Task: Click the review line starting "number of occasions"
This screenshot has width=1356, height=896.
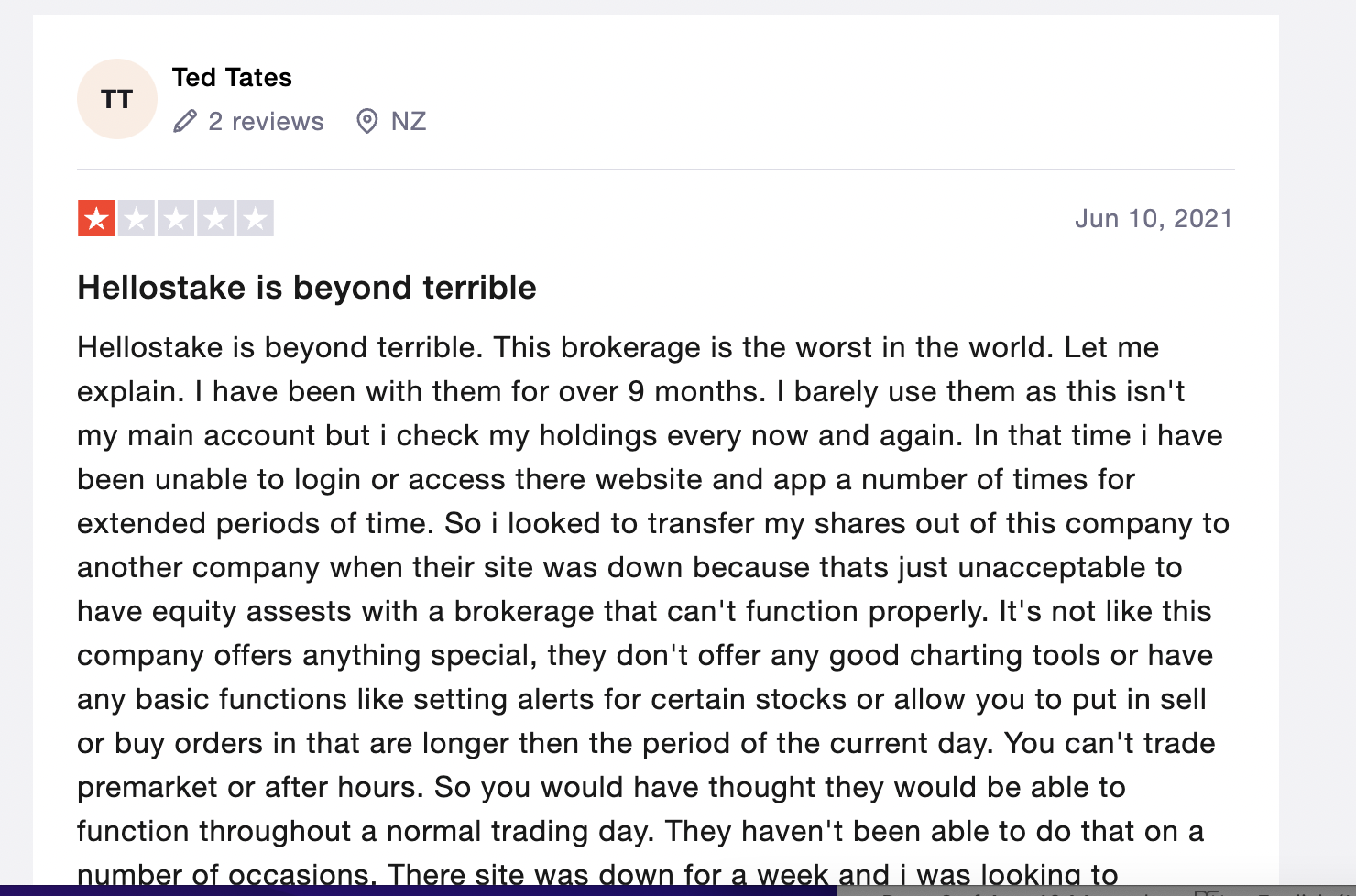Action: coord(597,874)
